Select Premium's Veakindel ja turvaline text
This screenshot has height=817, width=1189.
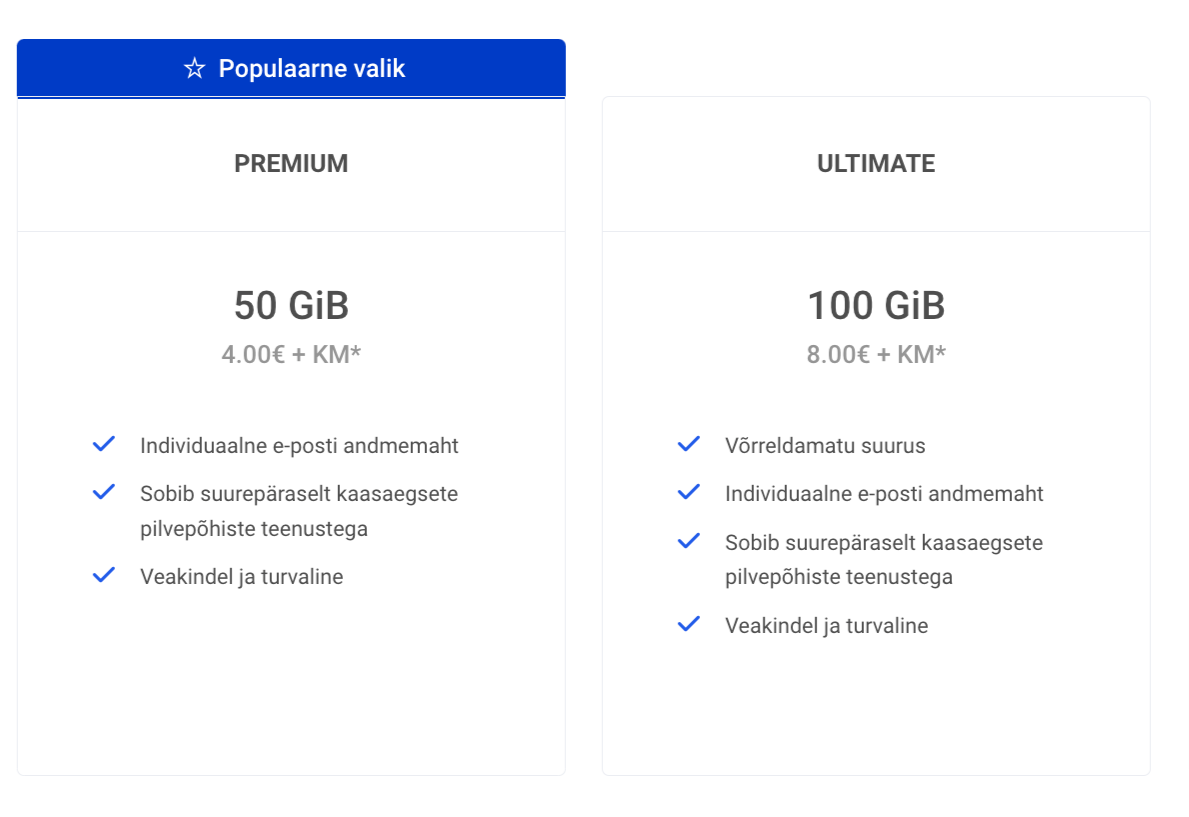tap(241, 577)
